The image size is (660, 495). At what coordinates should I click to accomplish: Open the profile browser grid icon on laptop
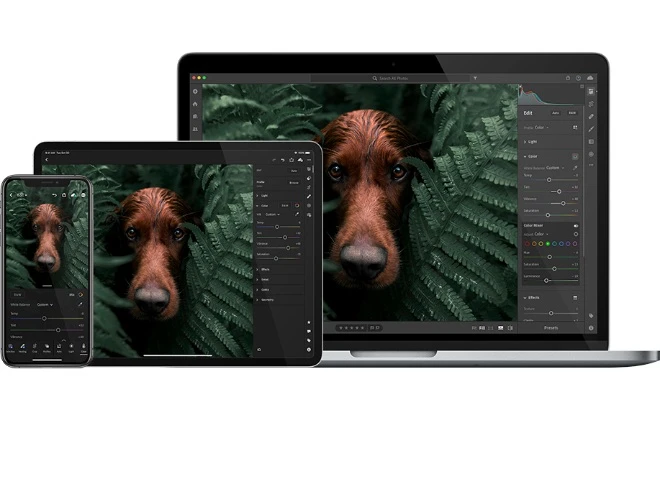pyautogui.click(x=575, y=128)
